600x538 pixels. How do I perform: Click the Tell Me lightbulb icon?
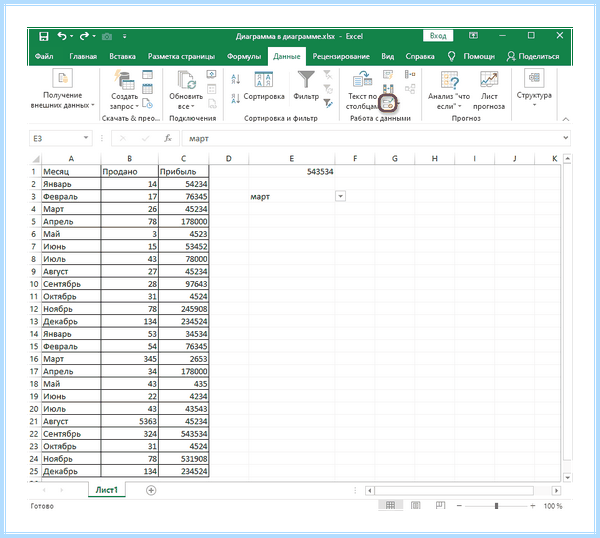click(x=452, y=57)
